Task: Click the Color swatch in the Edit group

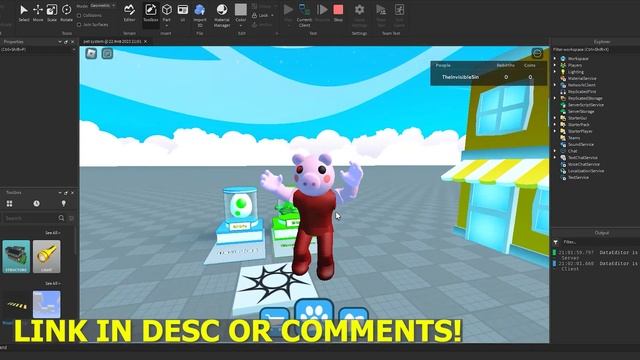Action: point(241,10)
